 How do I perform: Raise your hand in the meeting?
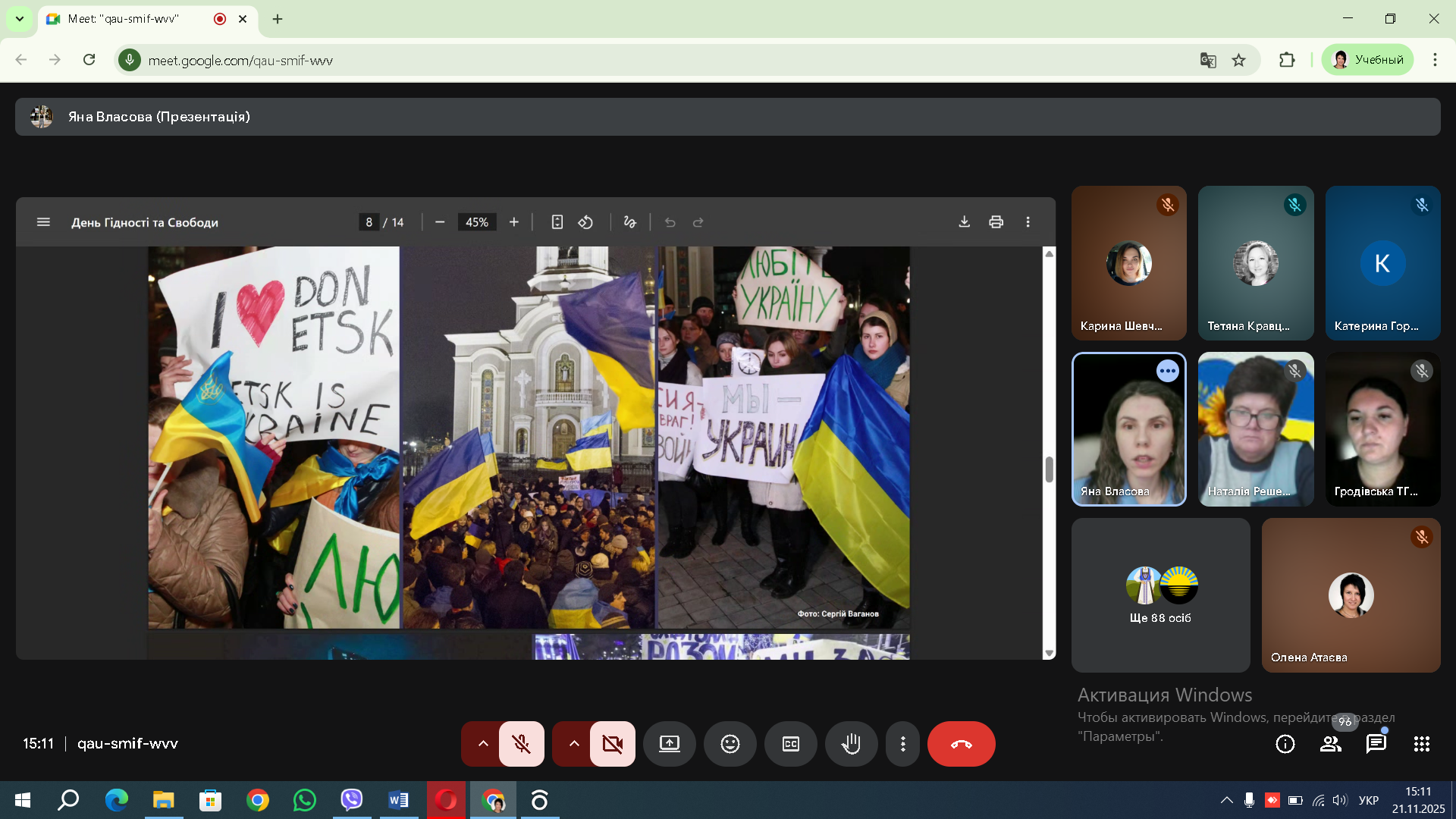851,744
